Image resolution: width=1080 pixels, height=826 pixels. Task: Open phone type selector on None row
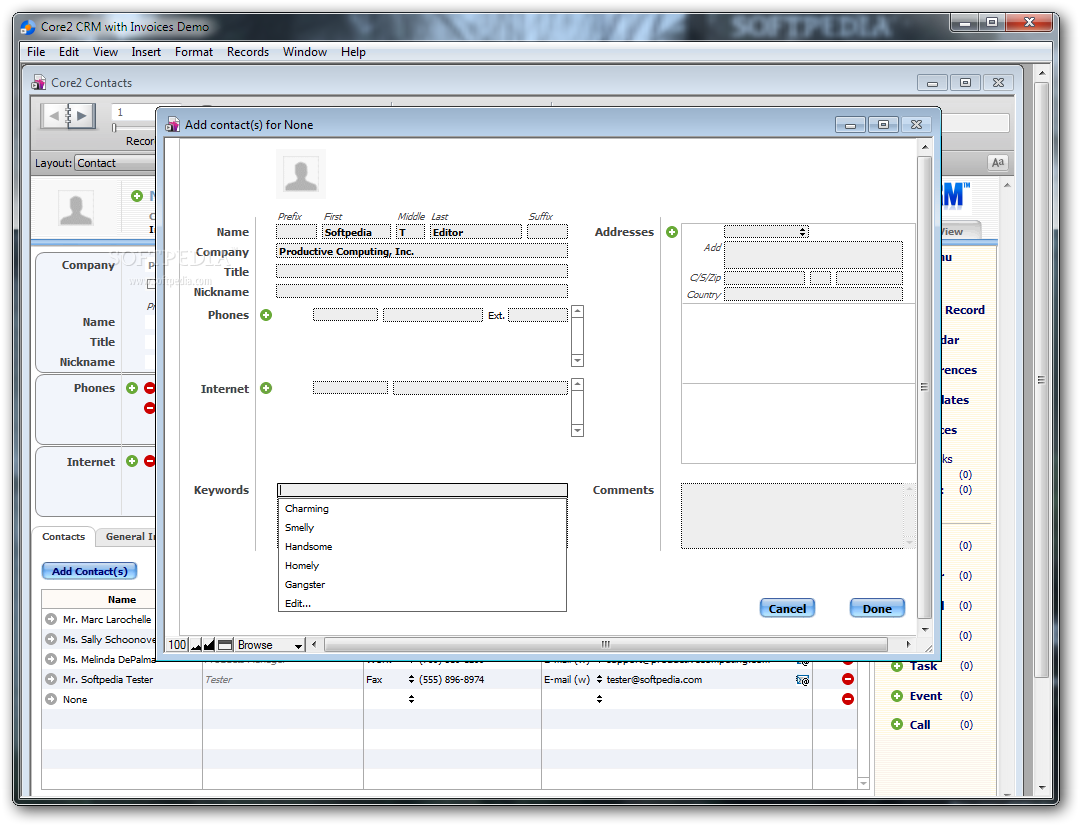coord(411,699)
